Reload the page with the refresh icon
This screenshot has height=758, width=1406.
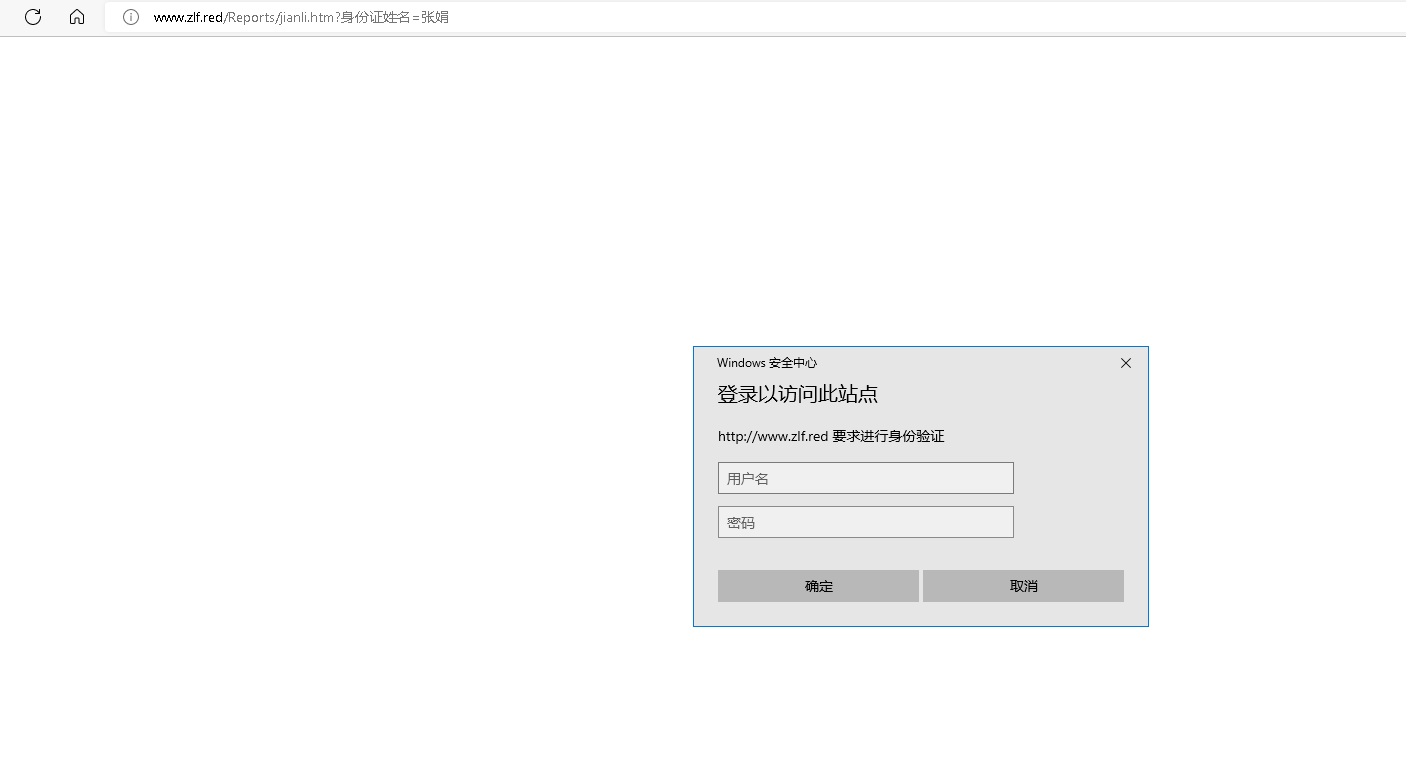coord(33,17)
